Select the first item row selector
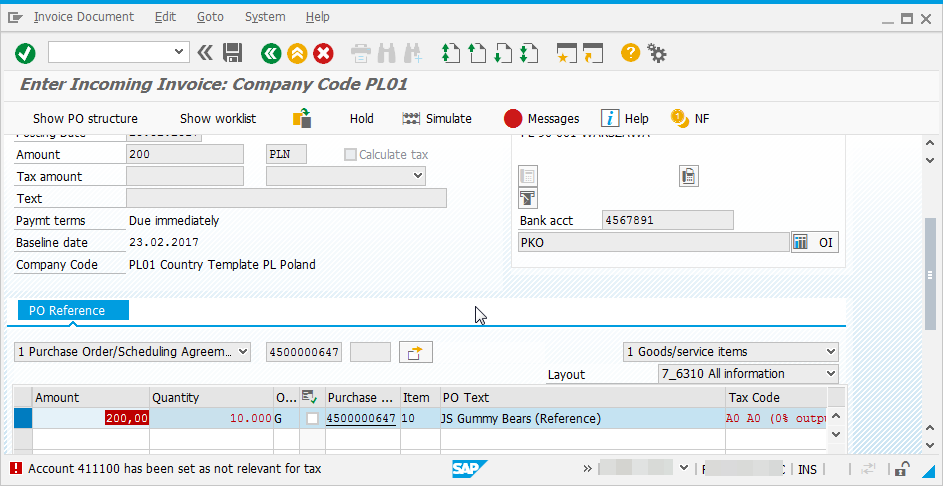Viewport: 943px width, 486px height. click(22, 419)
